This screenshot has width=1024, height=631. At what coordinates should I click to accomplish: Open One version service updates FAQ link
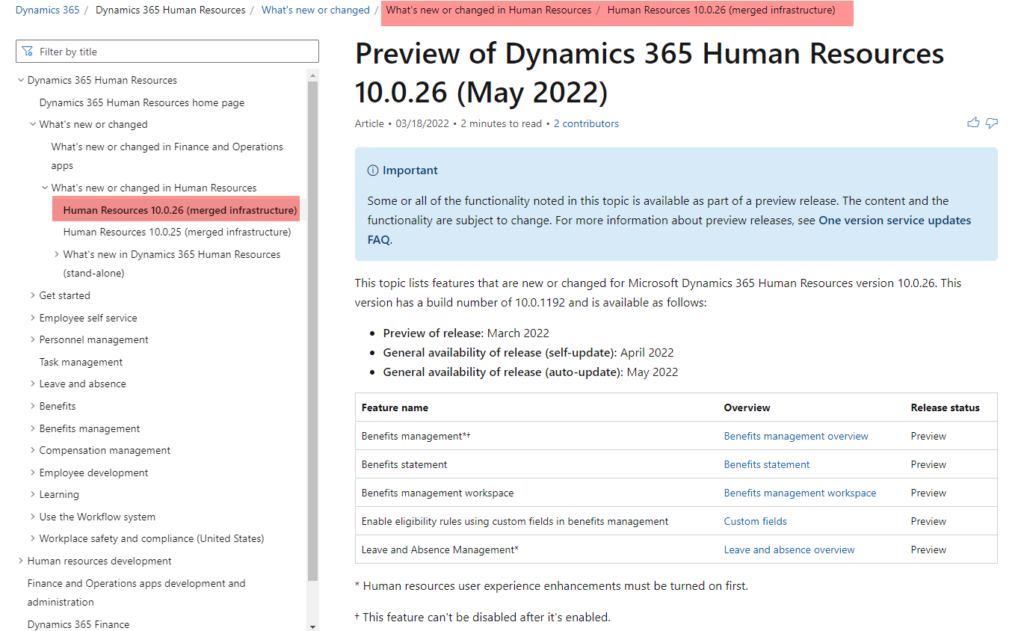pos(669,230)
